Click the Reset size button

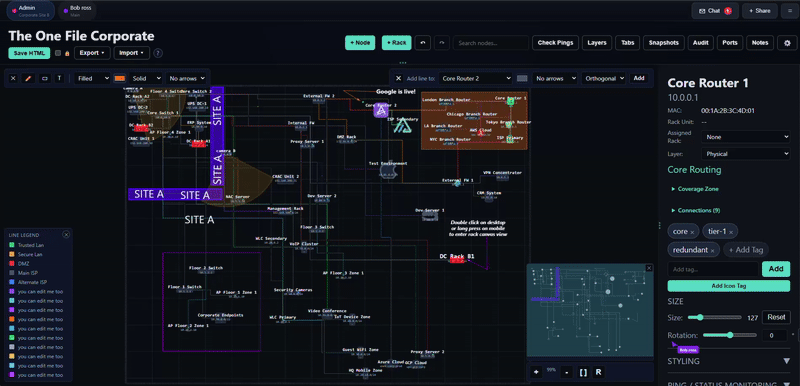coord(776,317)
